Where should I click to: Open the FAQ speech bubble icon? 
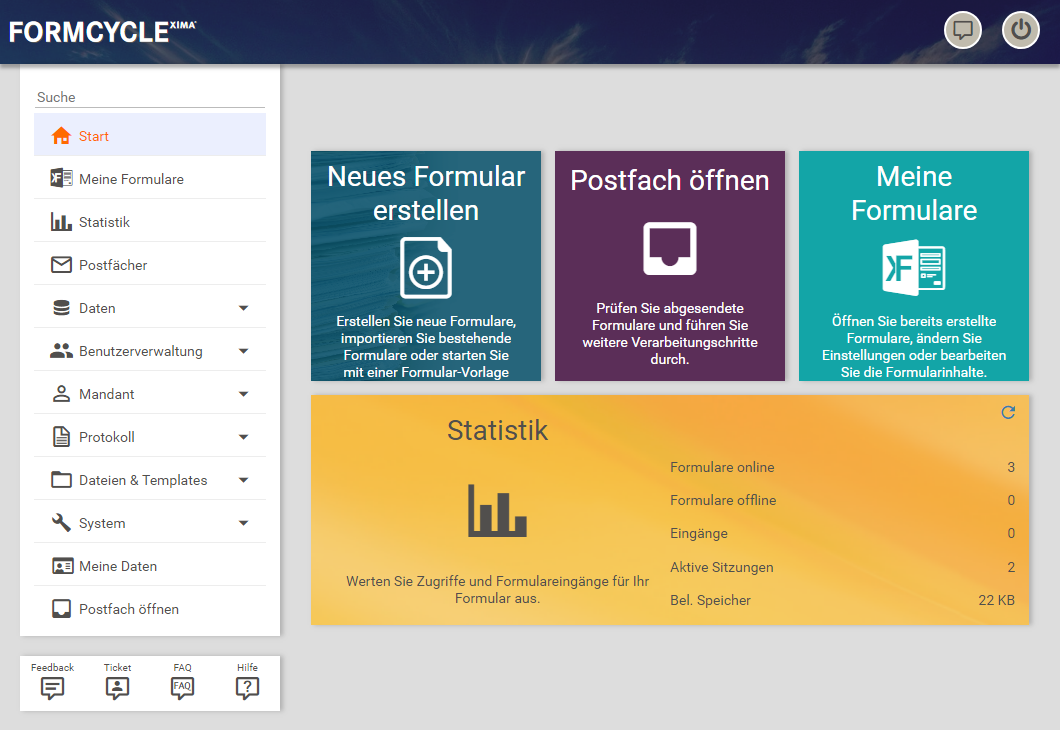click(x=182, y=687)
